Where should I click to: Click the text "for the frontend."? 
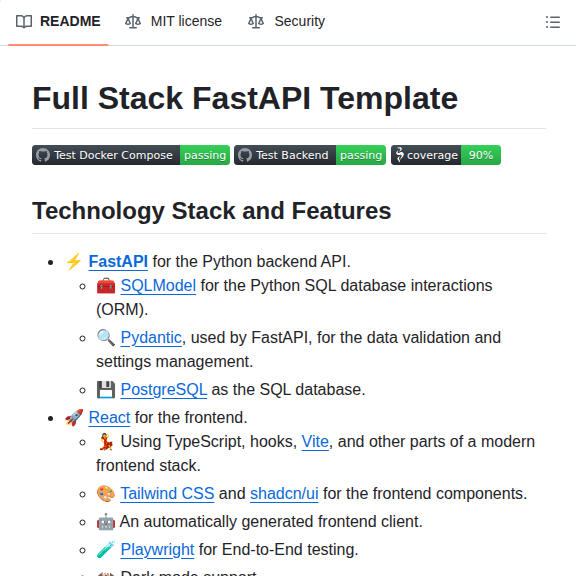tap(191, 417)
